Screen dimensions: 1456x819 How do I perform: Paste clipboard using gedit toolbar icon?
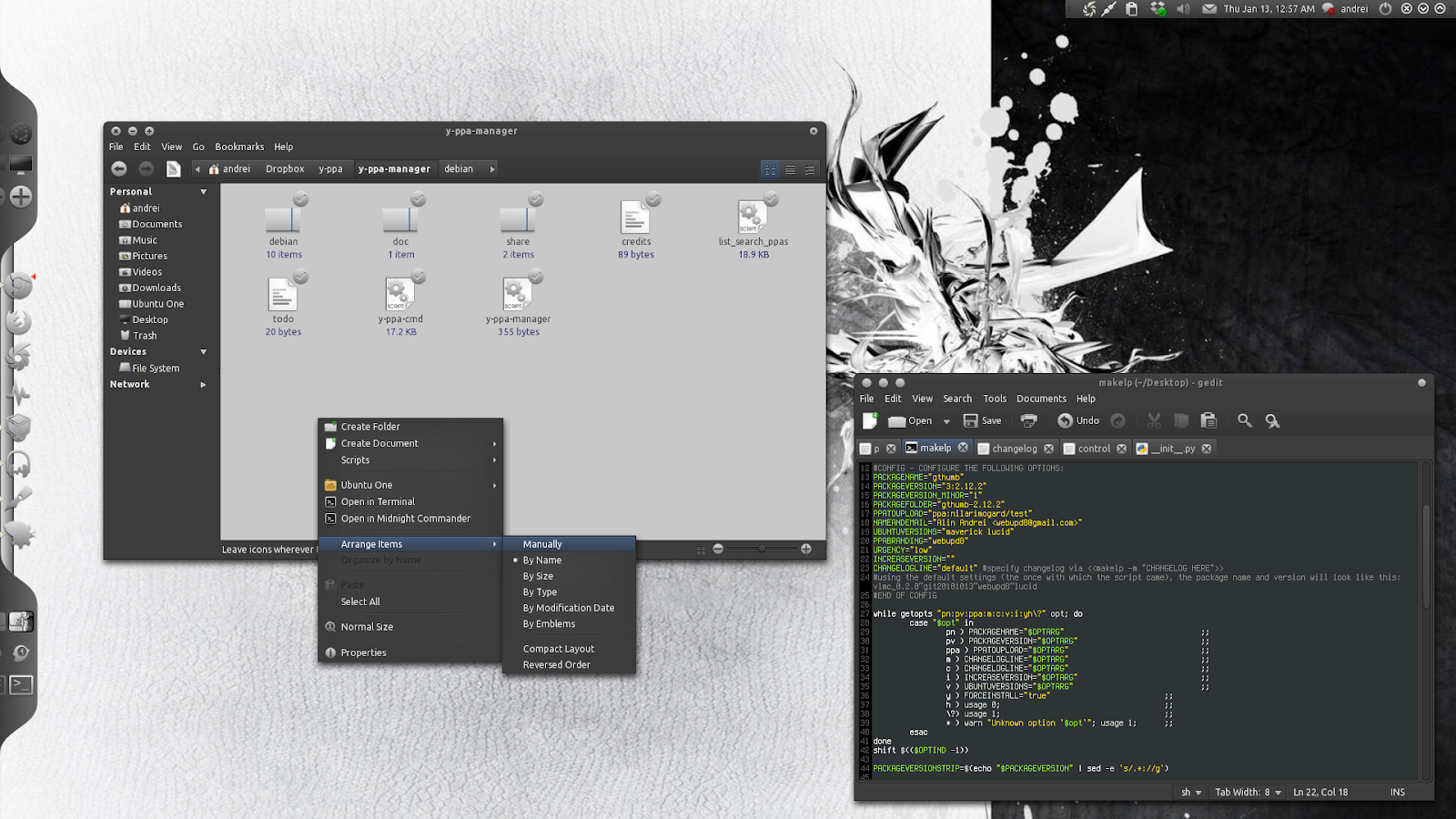point(1208,420)
